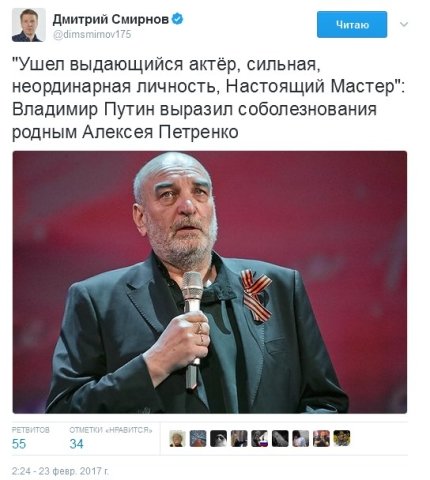Open the @dimsmirnov175 handle link

tap(92, 34)
